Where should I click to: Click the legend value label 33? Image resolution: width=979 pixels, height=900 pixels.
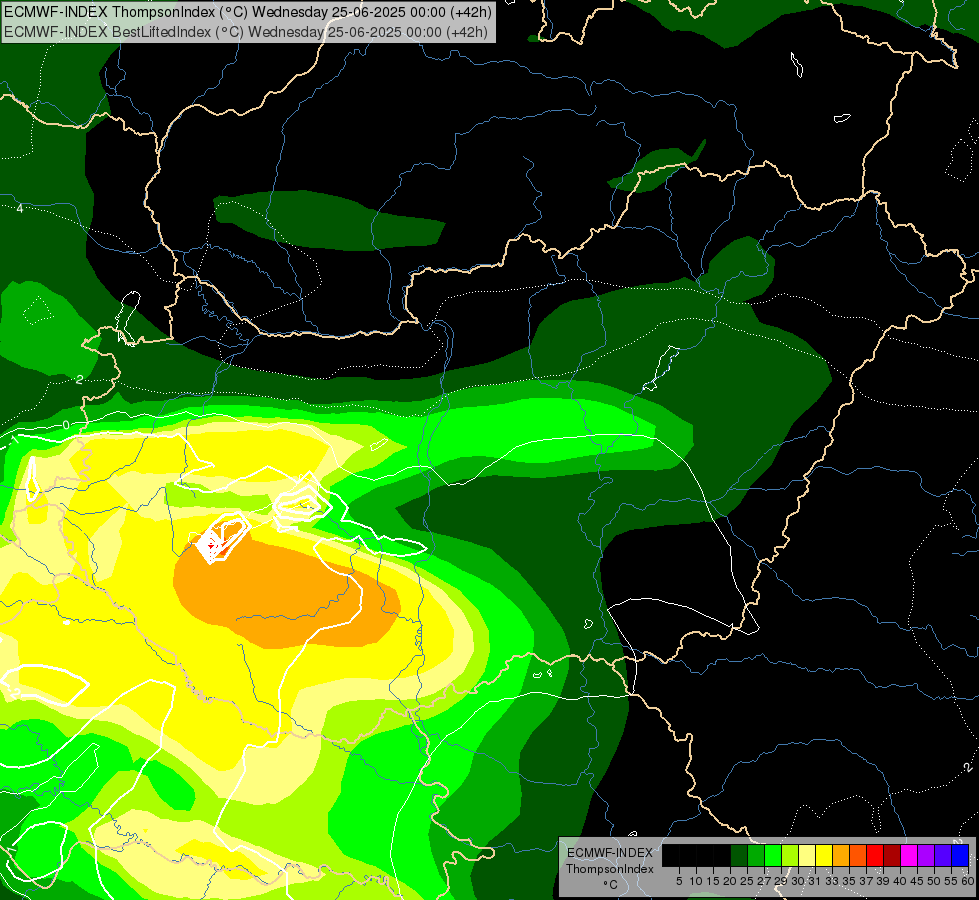pos(832,881)
